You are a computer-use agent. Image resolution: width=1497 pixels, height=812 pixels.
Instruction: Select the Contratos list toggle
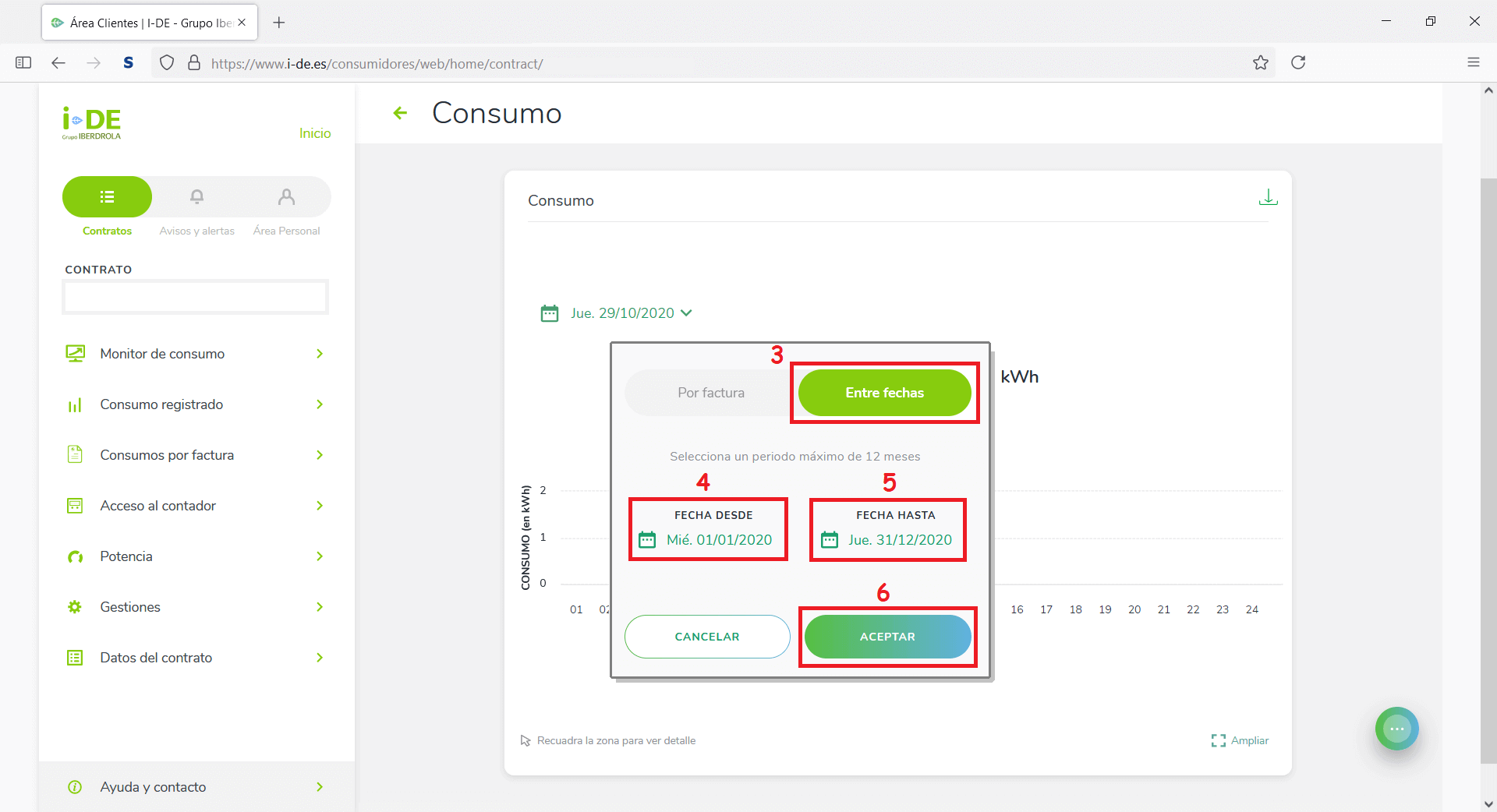[108, 197]
